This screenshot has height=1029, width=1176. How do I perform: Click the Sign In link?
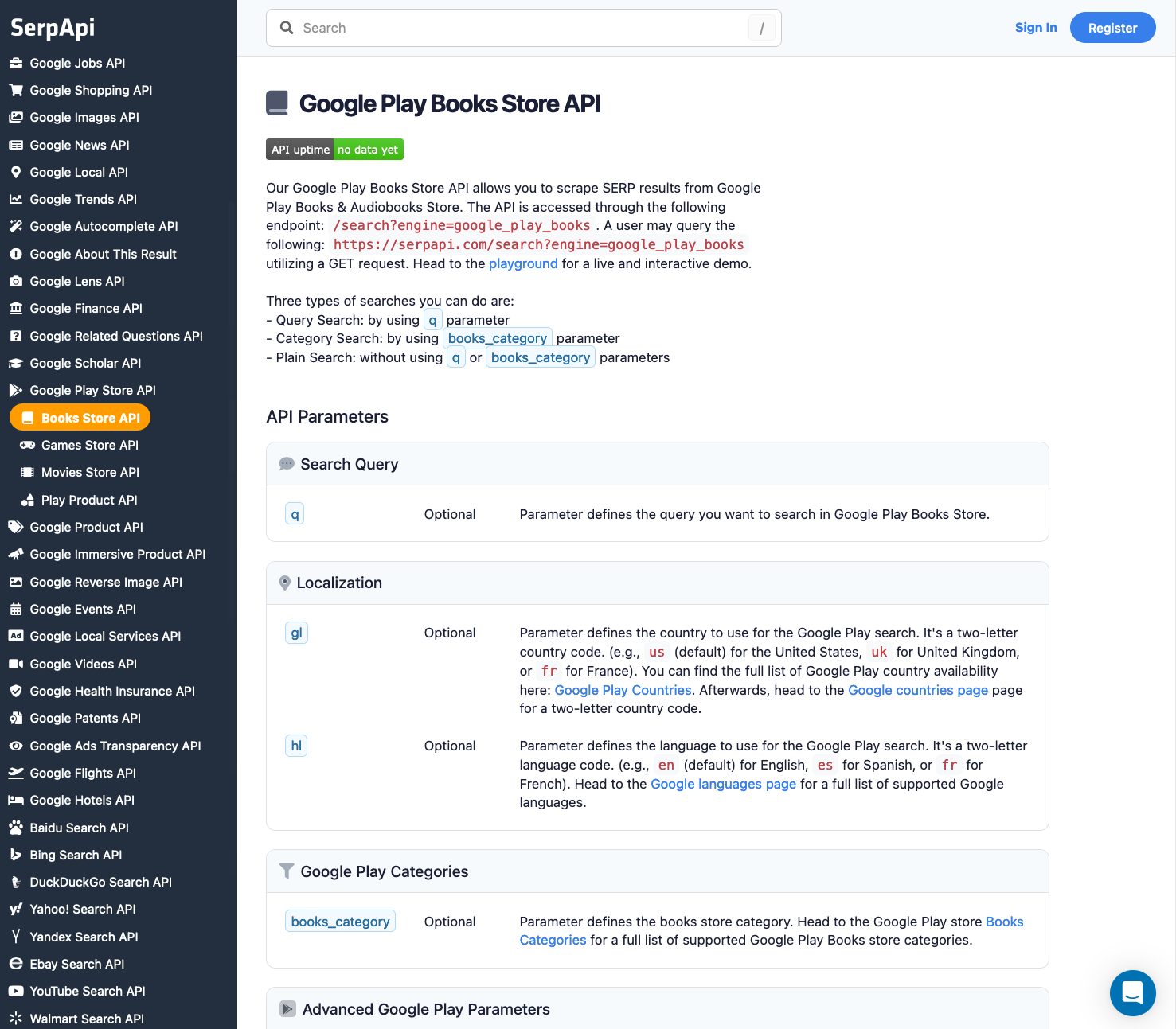(x=1036, y=27)
